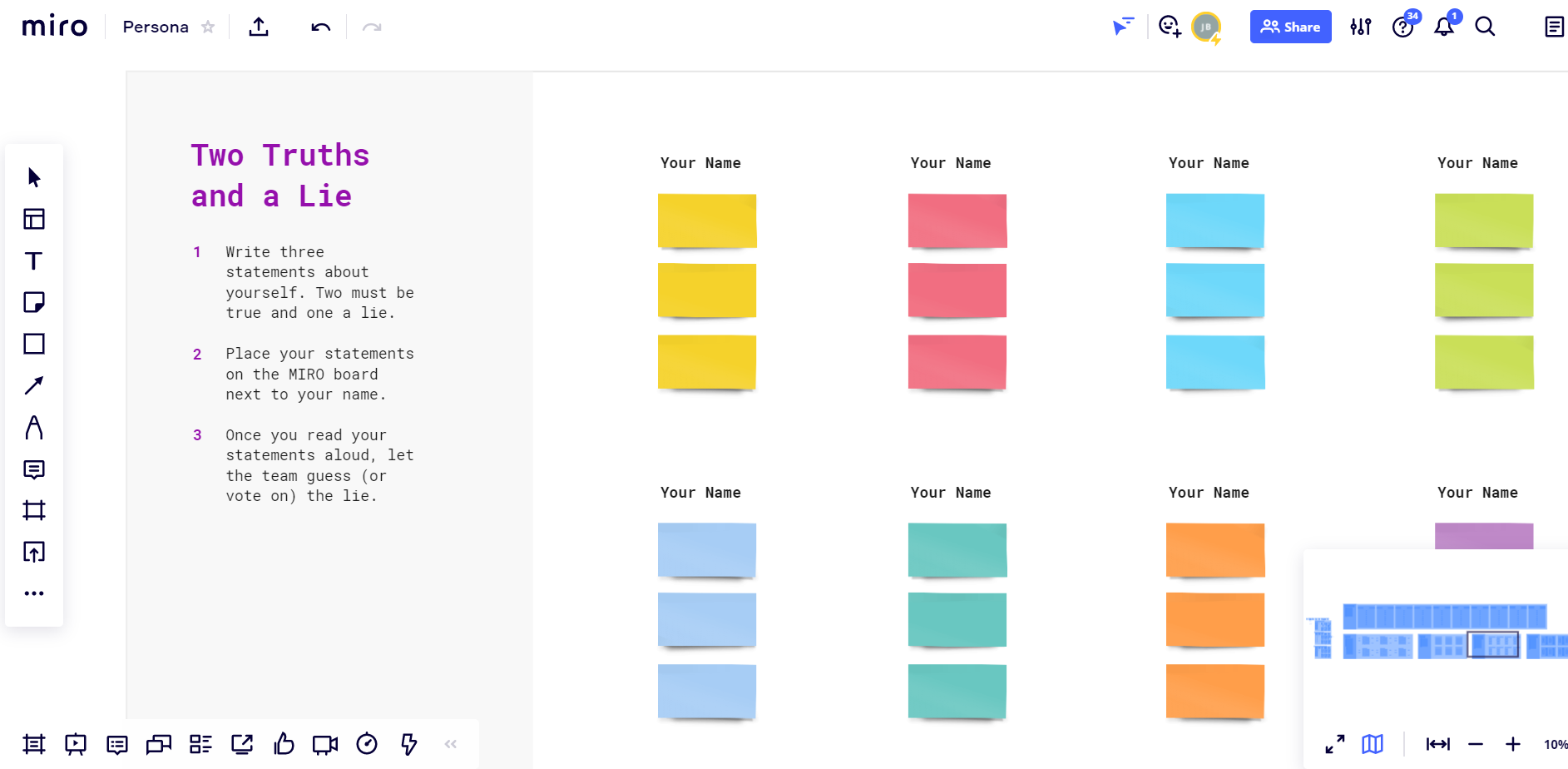Viewport: 1568px width, 769px height.
Task: Select the purple sticky note
Action: (1484, 536)
